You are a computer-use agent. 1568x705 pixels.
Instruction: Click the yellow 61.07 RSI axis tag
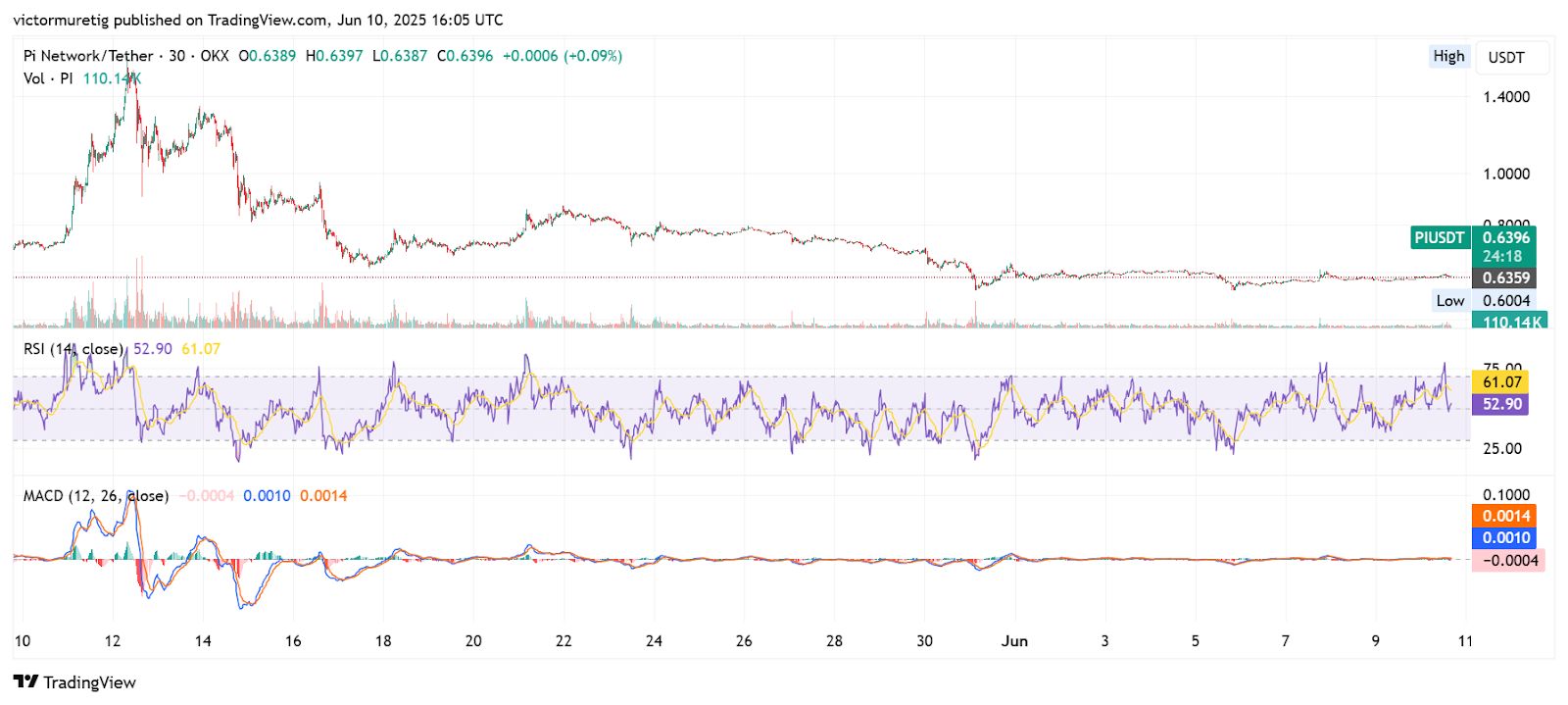click(x=1501, y=382)
